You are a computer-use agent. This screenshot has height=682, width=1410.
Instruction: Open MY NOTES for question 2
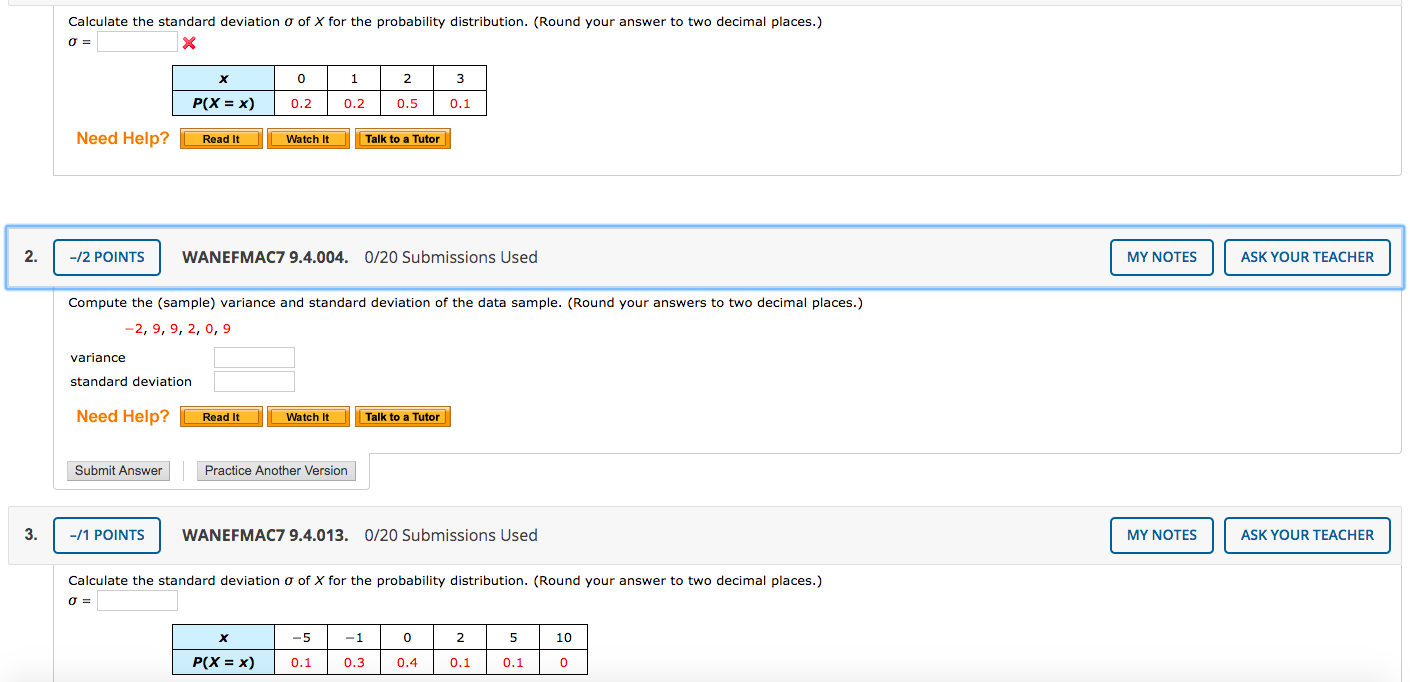[x=1162, y=257]
